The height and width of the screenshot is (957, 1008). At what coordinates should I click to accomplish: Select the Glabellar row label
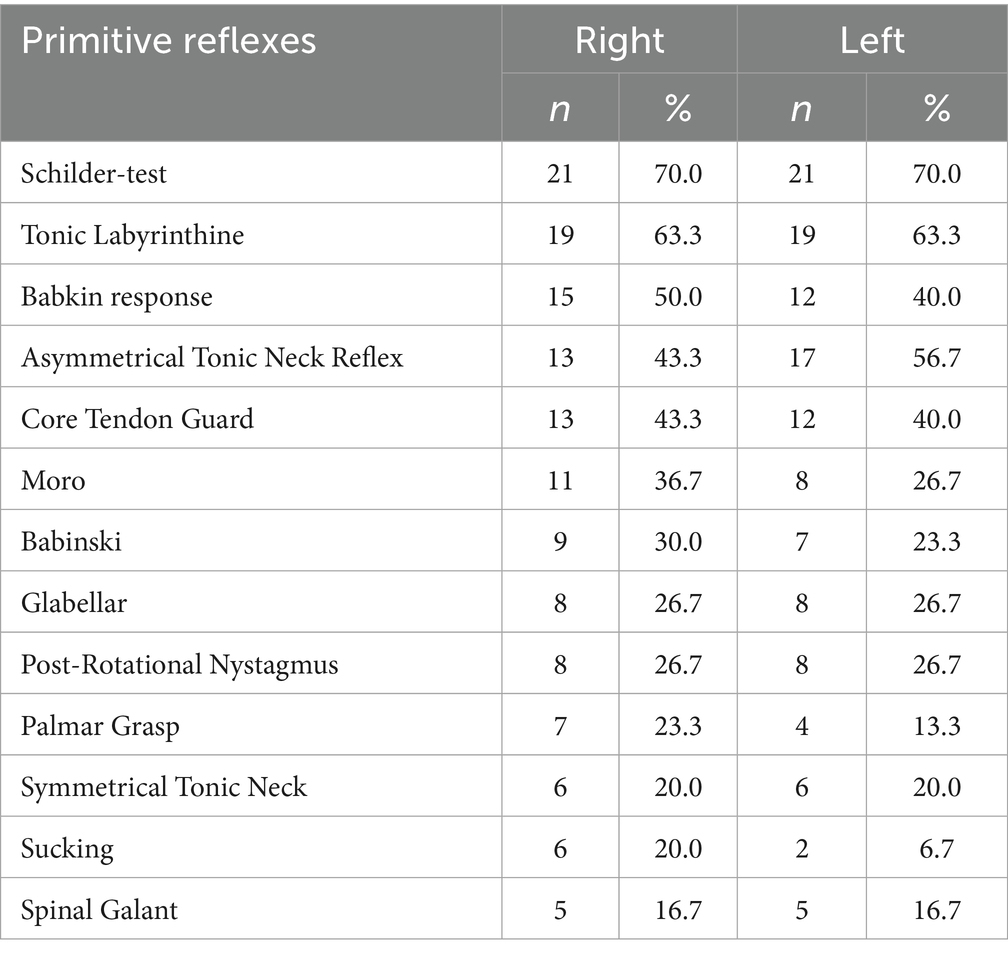pyautogui.click(x=74, y=602)
